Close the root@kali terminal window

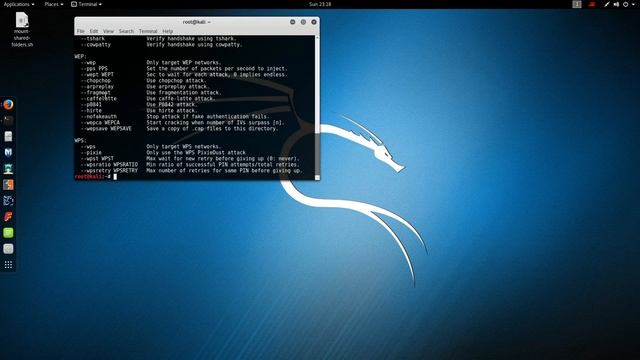(314, 22)
